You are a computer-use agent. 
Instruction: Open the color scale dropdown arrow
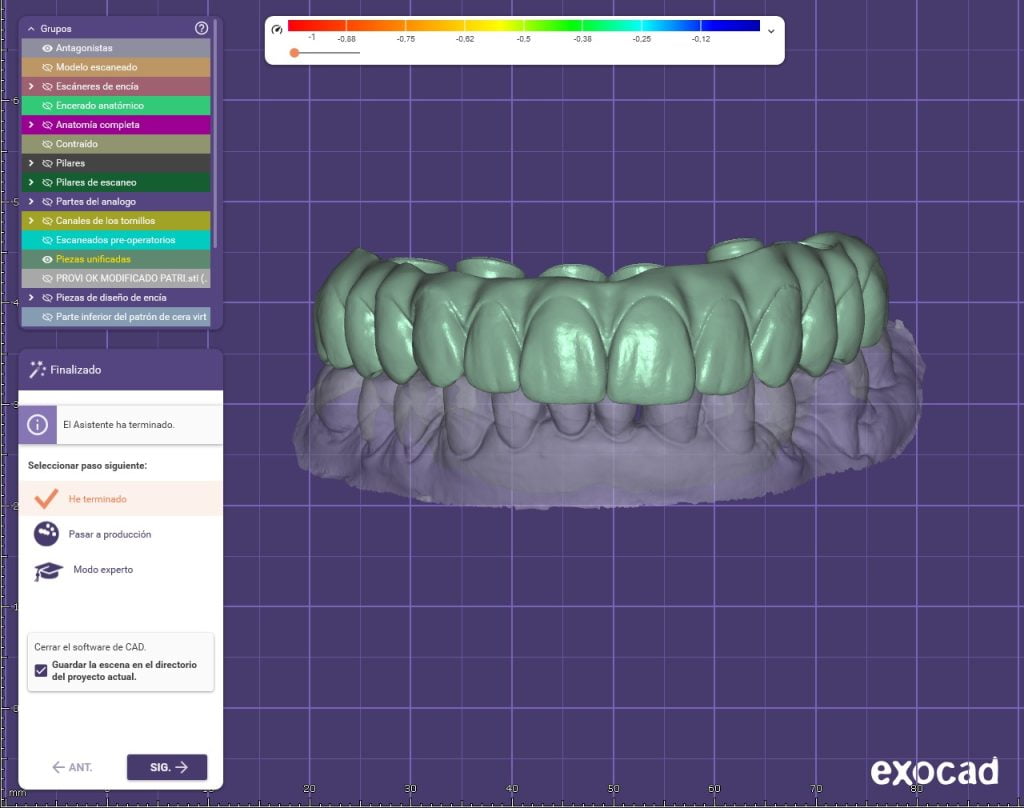770,30
